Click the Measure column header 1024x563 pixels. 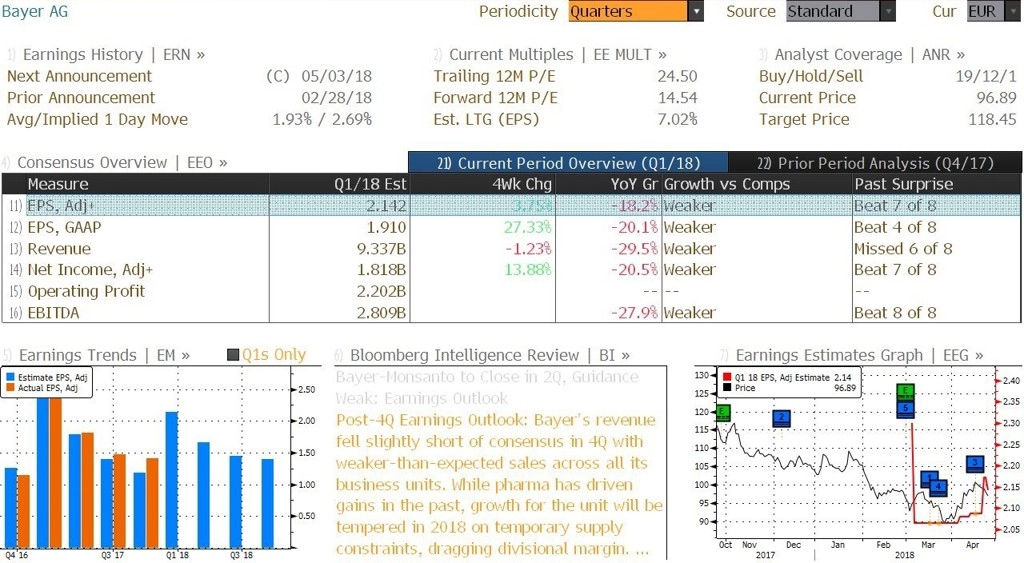147,184
